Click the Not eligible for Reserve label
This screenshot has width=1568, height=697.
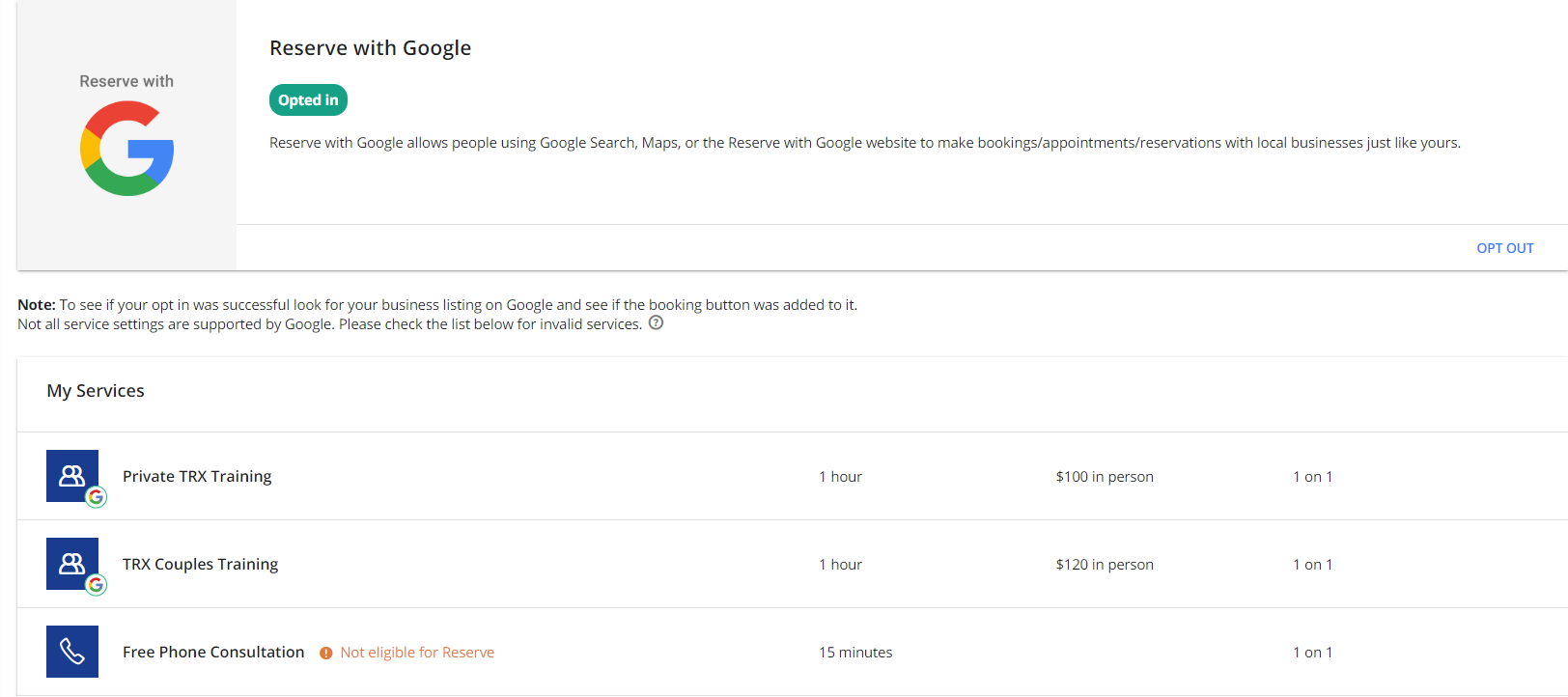417,653
